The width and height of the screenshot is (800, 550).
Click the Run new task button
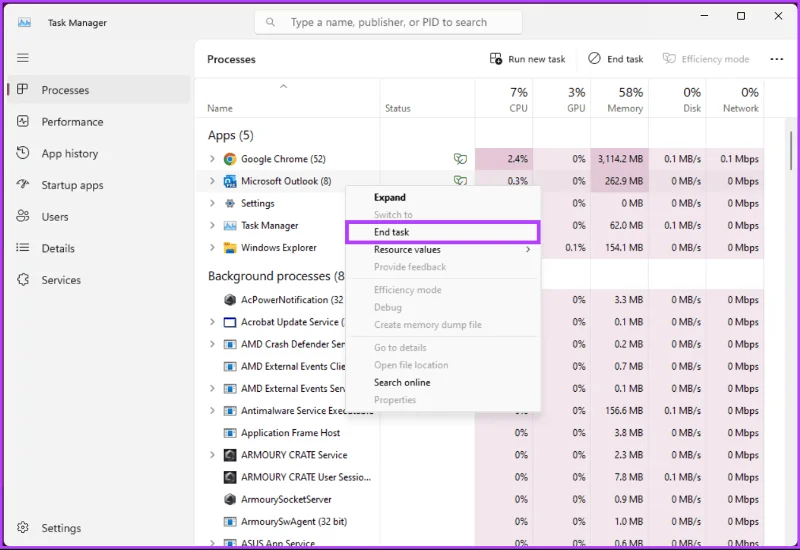point(527,59)
